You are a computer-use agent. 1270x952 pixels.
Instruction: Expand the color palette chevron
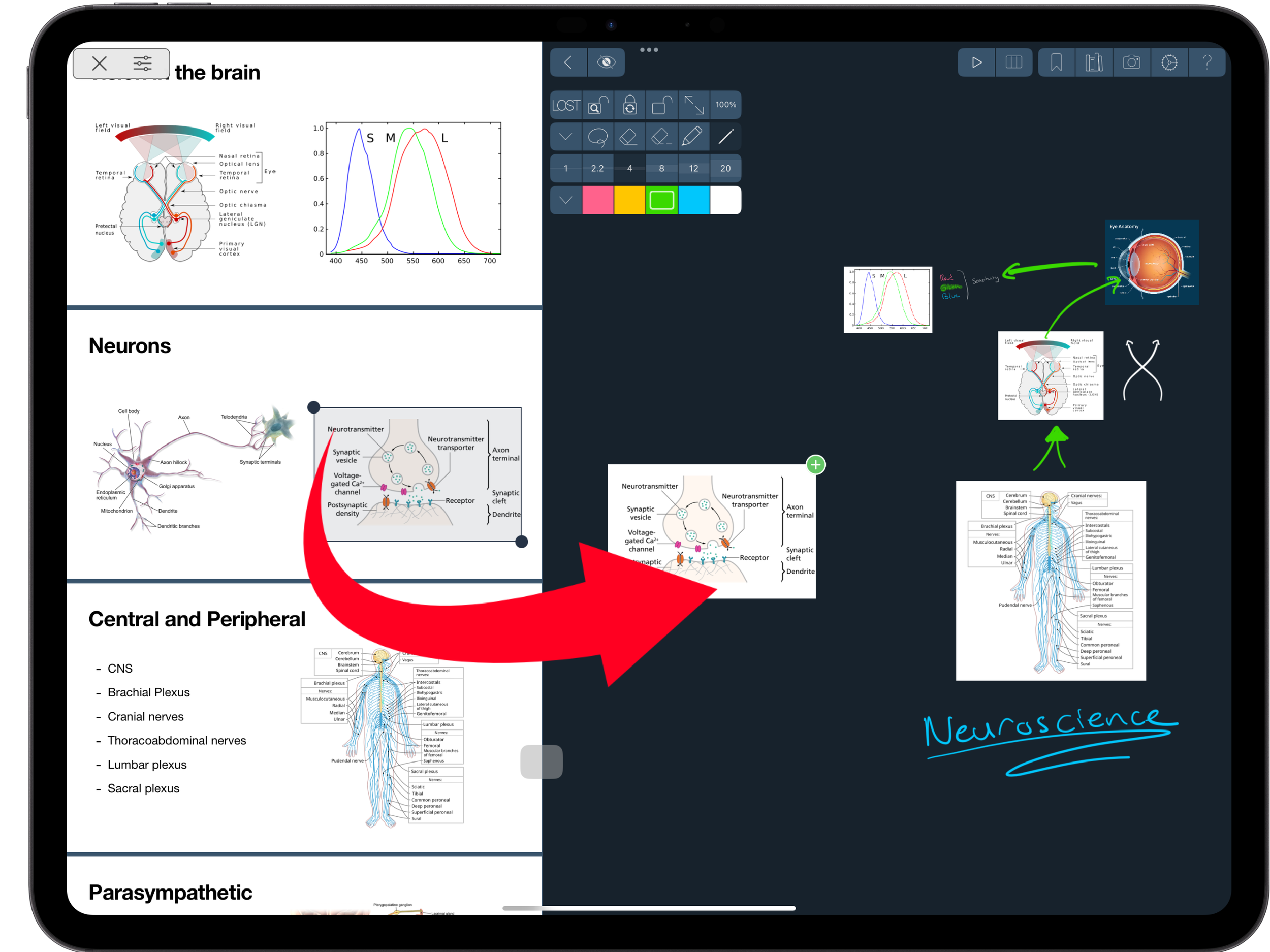pyautogui.click(x=565, y=200)
